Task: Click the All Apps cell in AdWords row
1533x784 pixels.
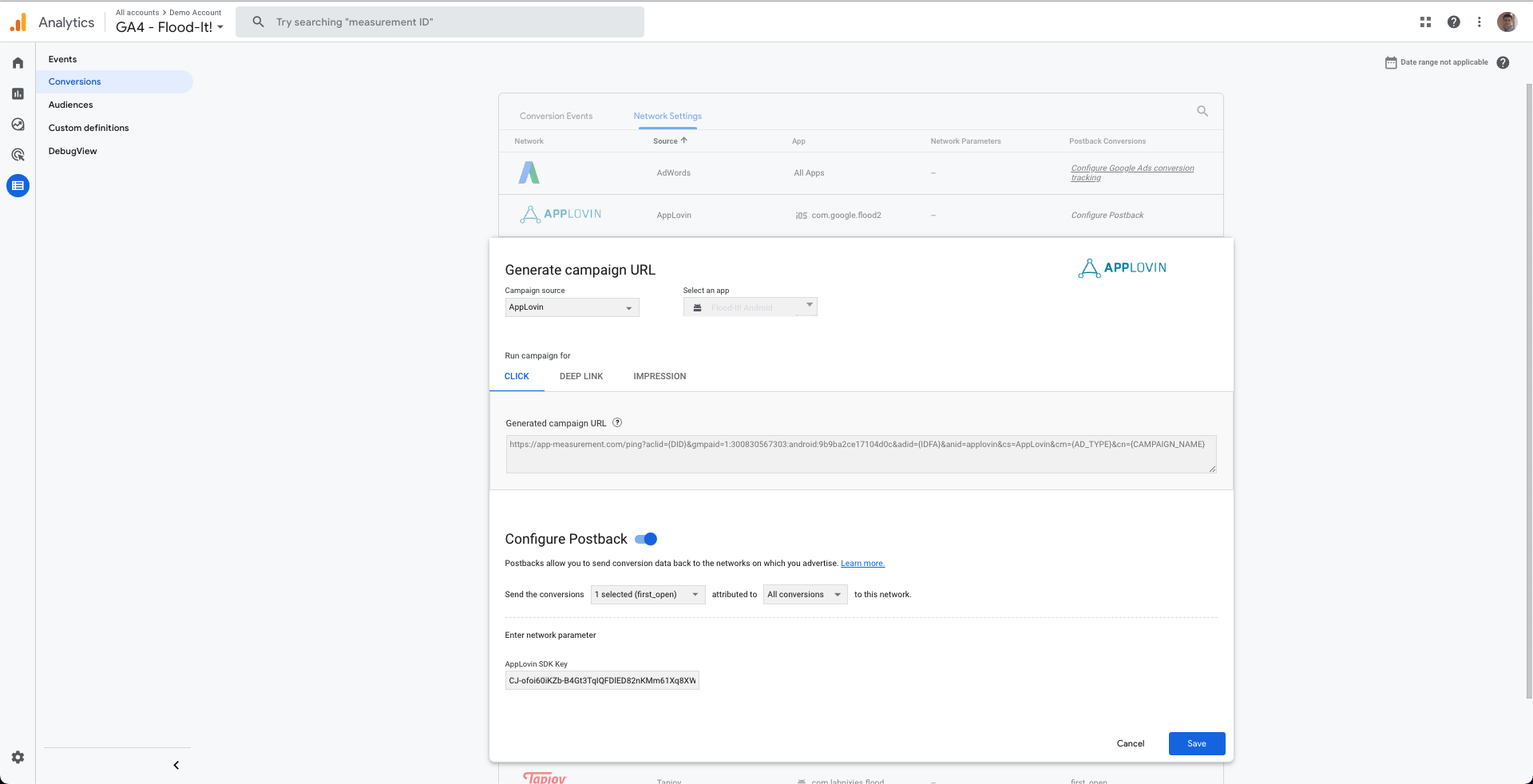Action: 809,172
